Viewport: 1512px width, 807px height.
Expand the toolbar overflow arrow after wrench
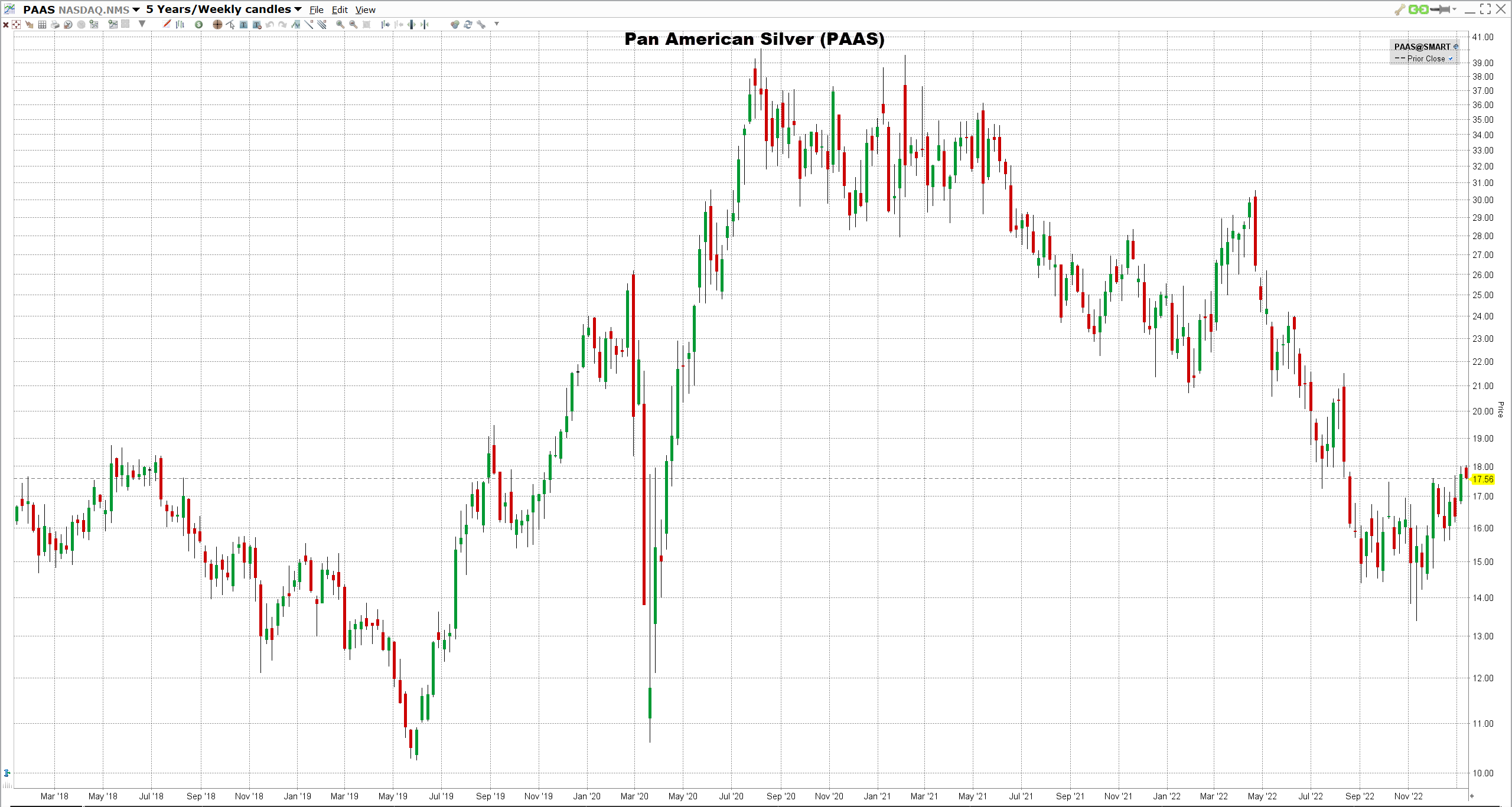pos(497,24)
